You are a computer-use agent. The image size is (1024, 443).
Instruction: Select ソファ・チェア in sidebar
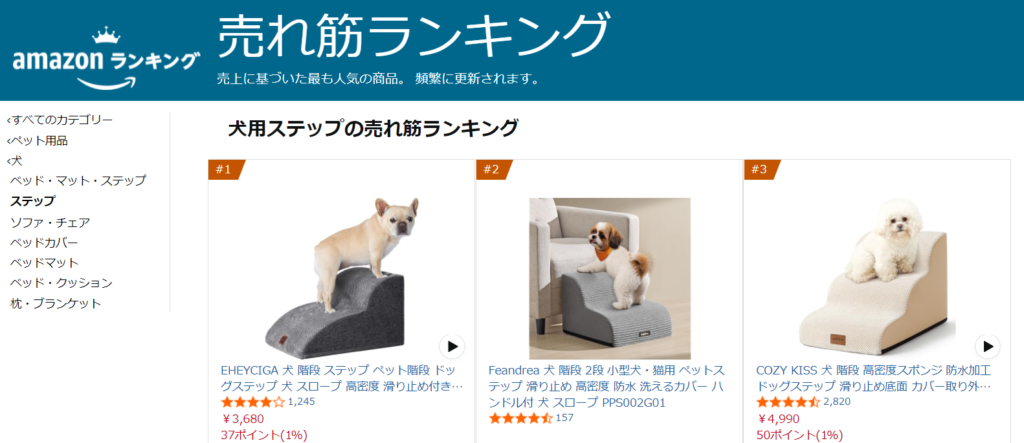(50, 222)
